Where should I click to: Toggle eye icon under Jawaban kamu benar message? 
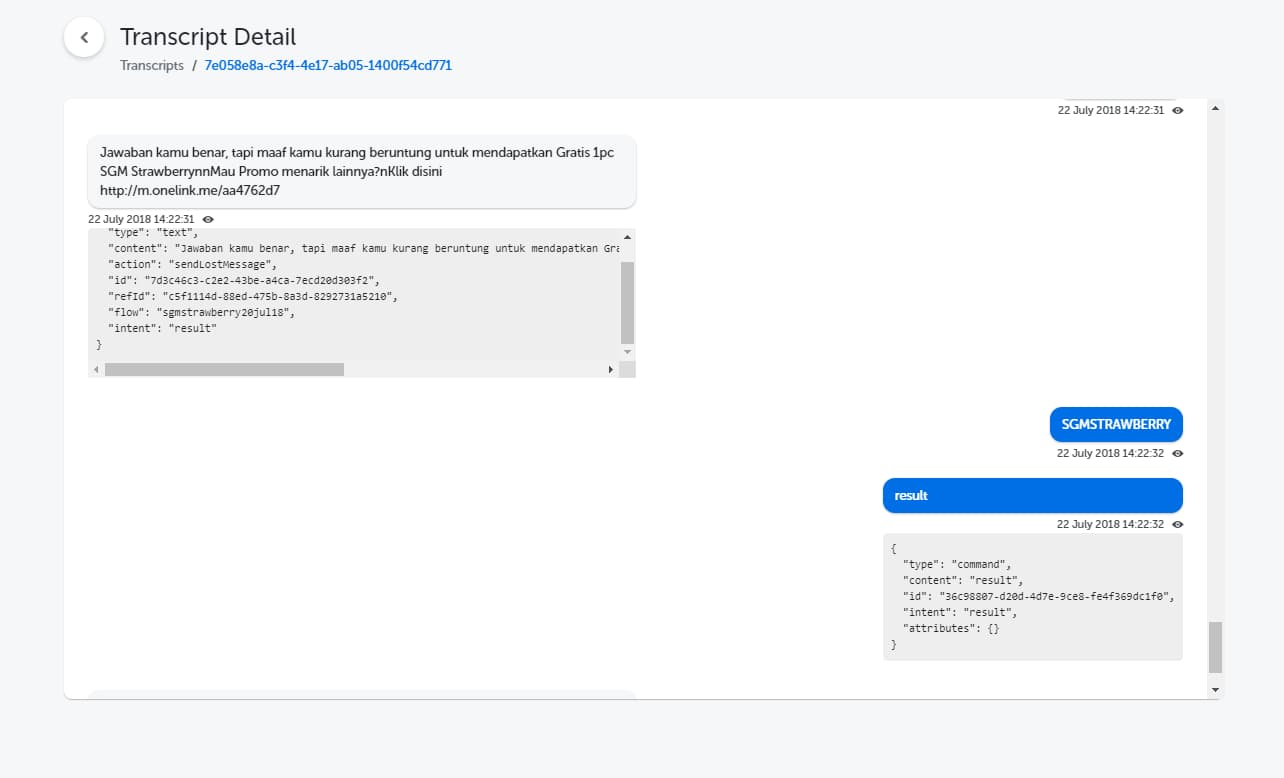[207, 219]
